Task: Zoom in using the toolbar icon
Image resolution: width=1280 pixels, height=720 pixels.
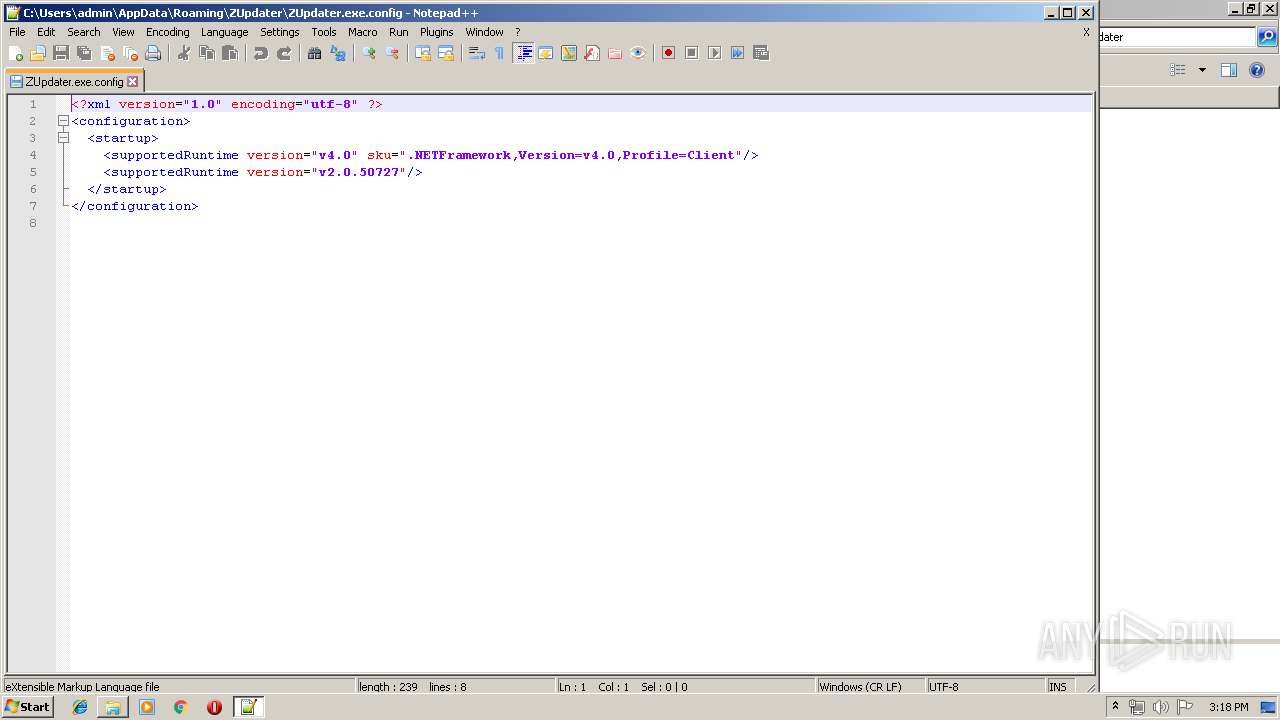Action: [x=369, y=53]
